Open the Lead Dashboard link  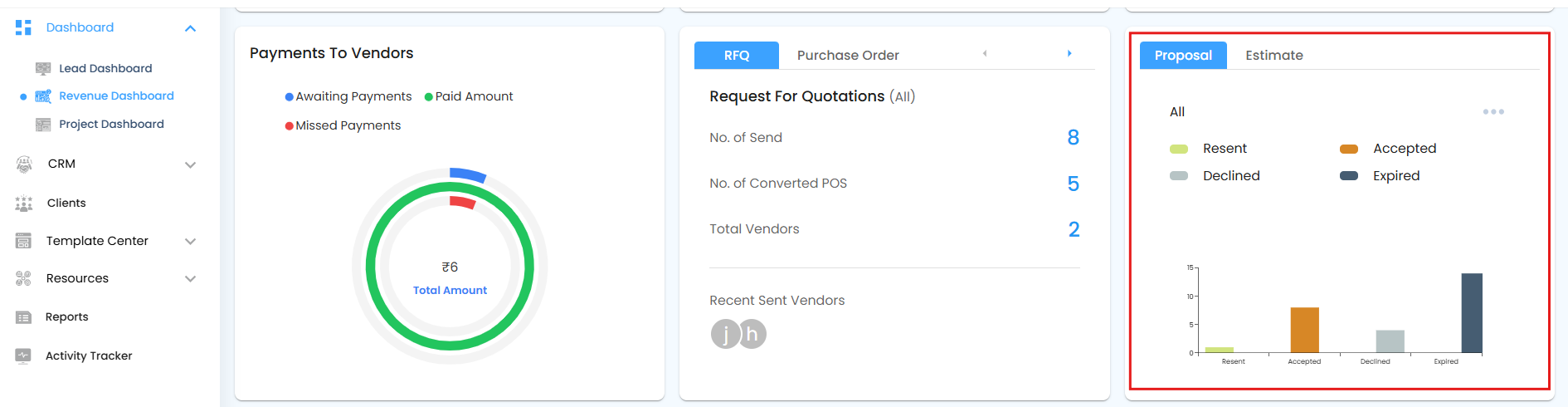coord(105,68)
